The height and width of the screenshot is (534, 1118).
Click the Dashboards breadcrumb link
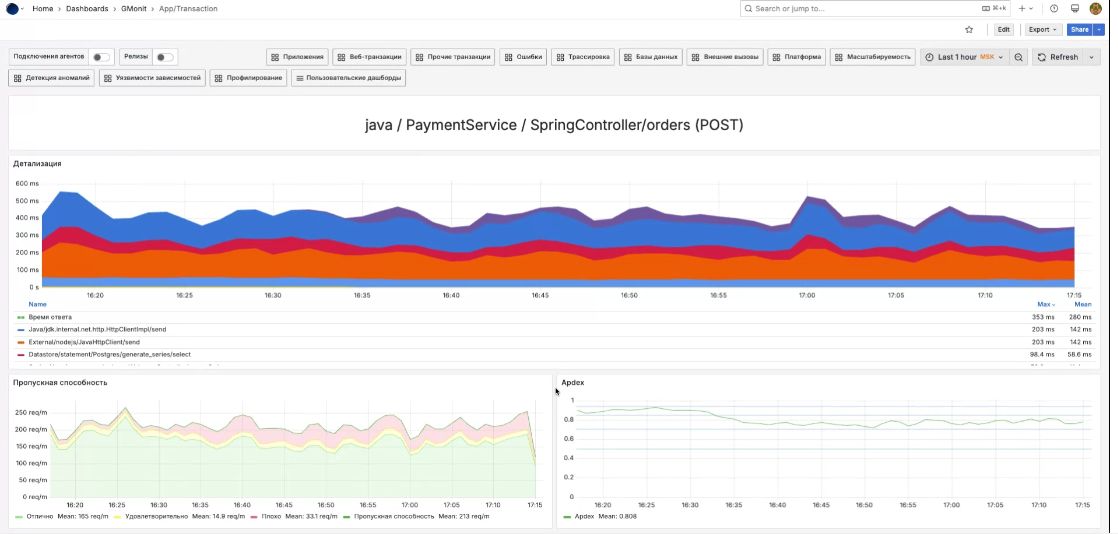tap(88, 8)
